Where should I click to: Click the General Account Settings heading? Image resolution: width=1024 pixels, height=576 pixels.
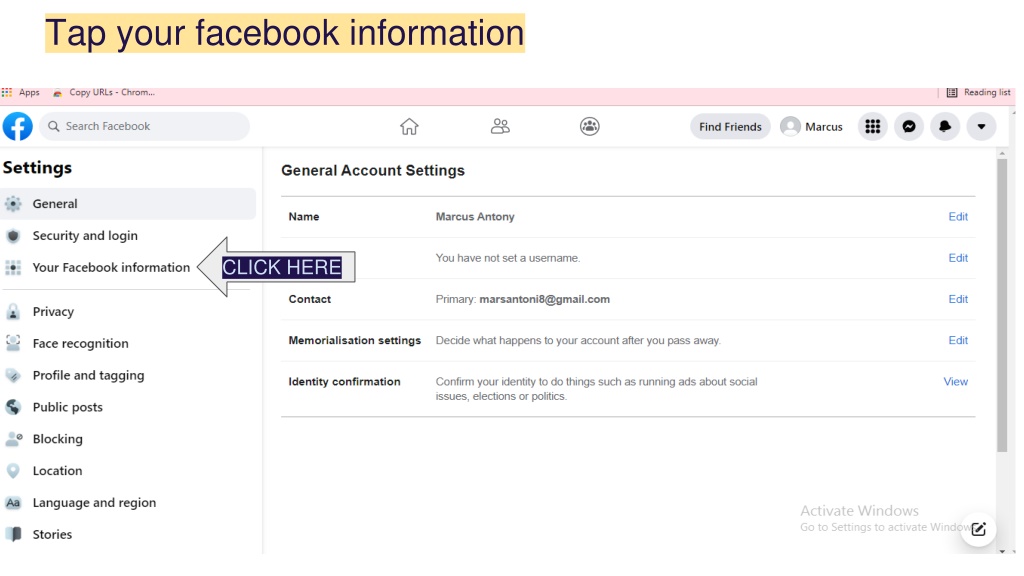373,170
